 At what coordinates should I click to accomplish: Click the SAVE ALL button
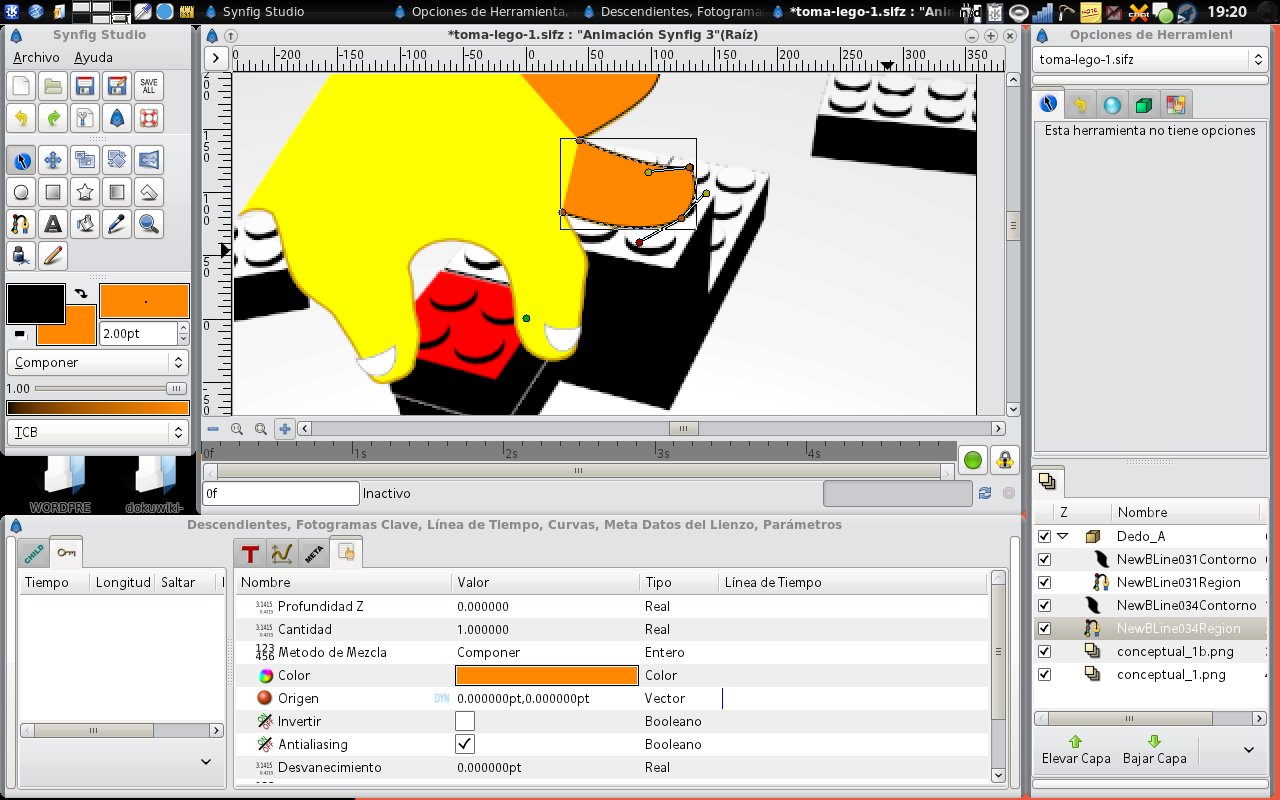coord(149,86)
